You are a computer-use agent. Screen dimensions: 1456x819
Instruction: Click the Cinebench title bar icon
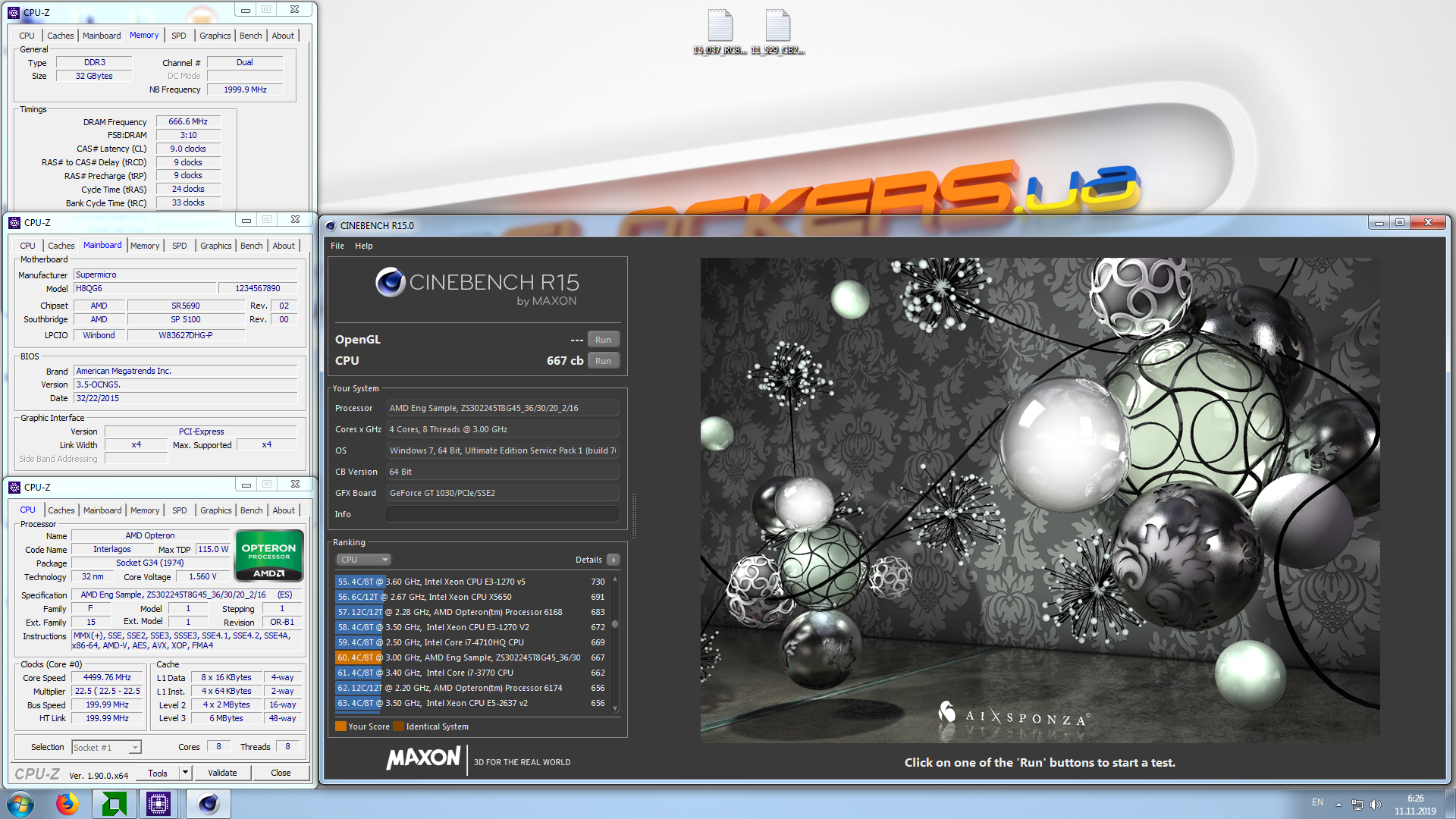coord(331,225)
